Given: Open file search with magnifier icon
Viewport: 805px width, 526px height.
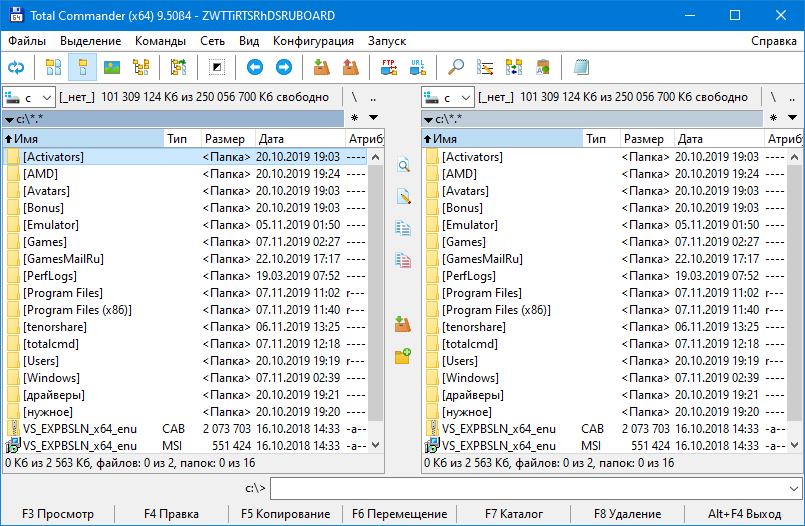Looking at the screenshot, I should pyautogui.click(x=455, y=67).
